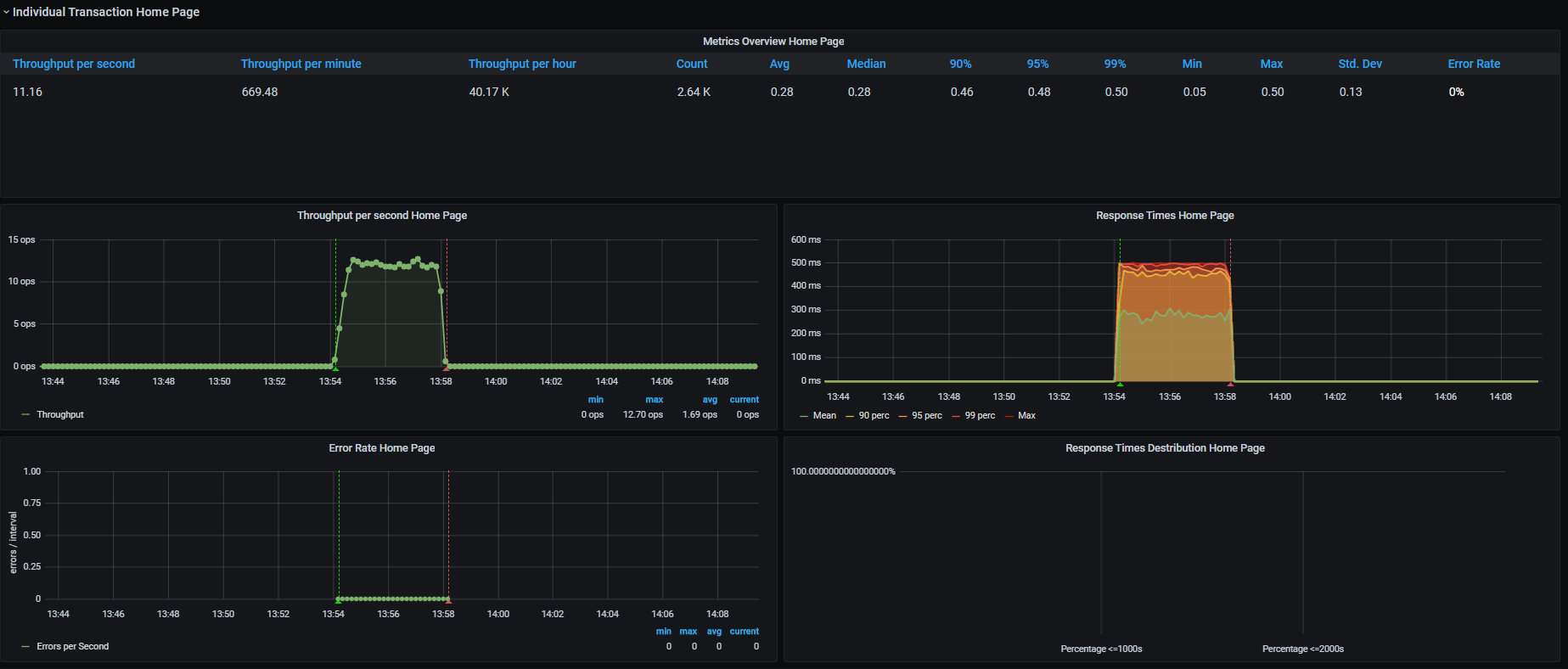Select the 40.17 K throughput per hour cell
Screen dimensions: 1568x669
(x=489, y=92)
